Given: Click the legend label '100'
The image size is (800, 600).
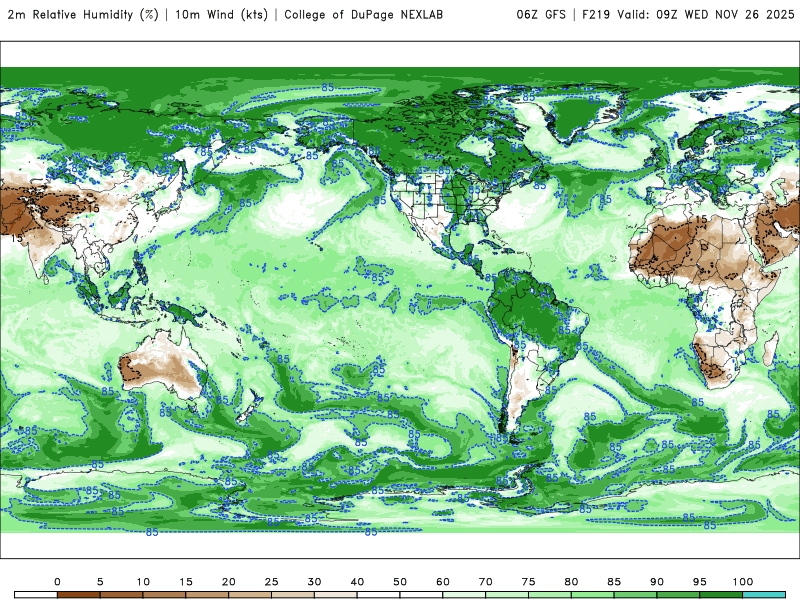Looking at the screenshot, I should coord(743,582).
